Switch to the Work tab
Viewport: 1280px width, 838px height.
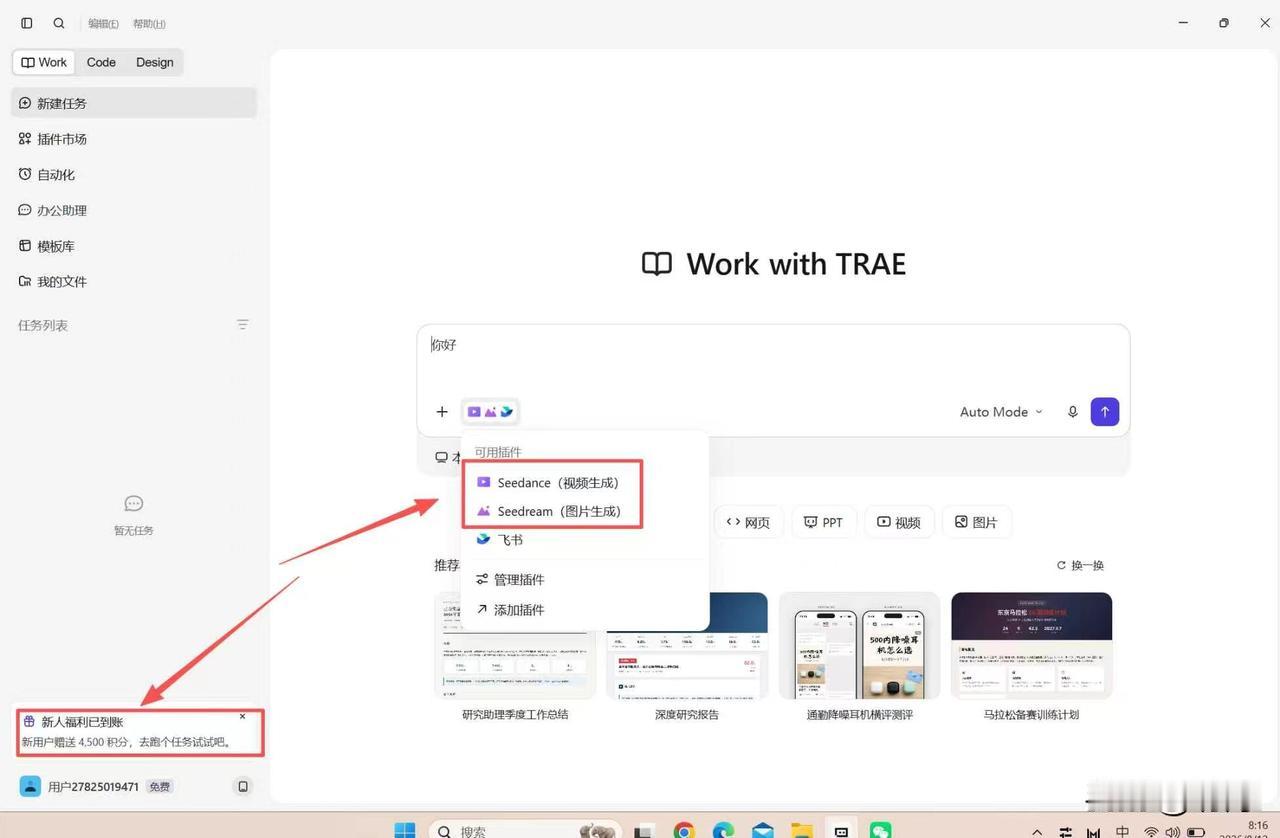pos(44,62)
